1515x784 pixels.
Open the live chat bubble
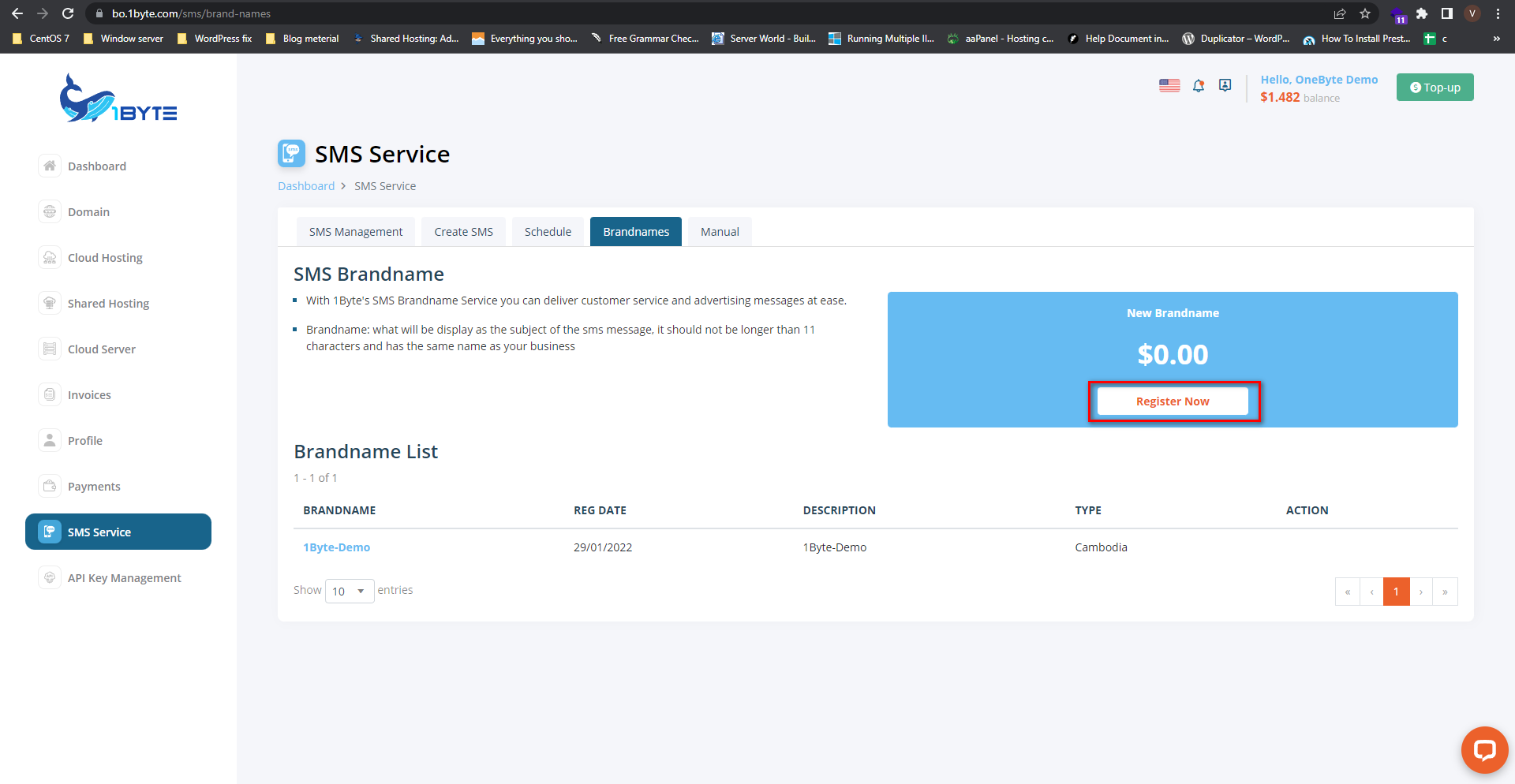tap(1484, 750)
